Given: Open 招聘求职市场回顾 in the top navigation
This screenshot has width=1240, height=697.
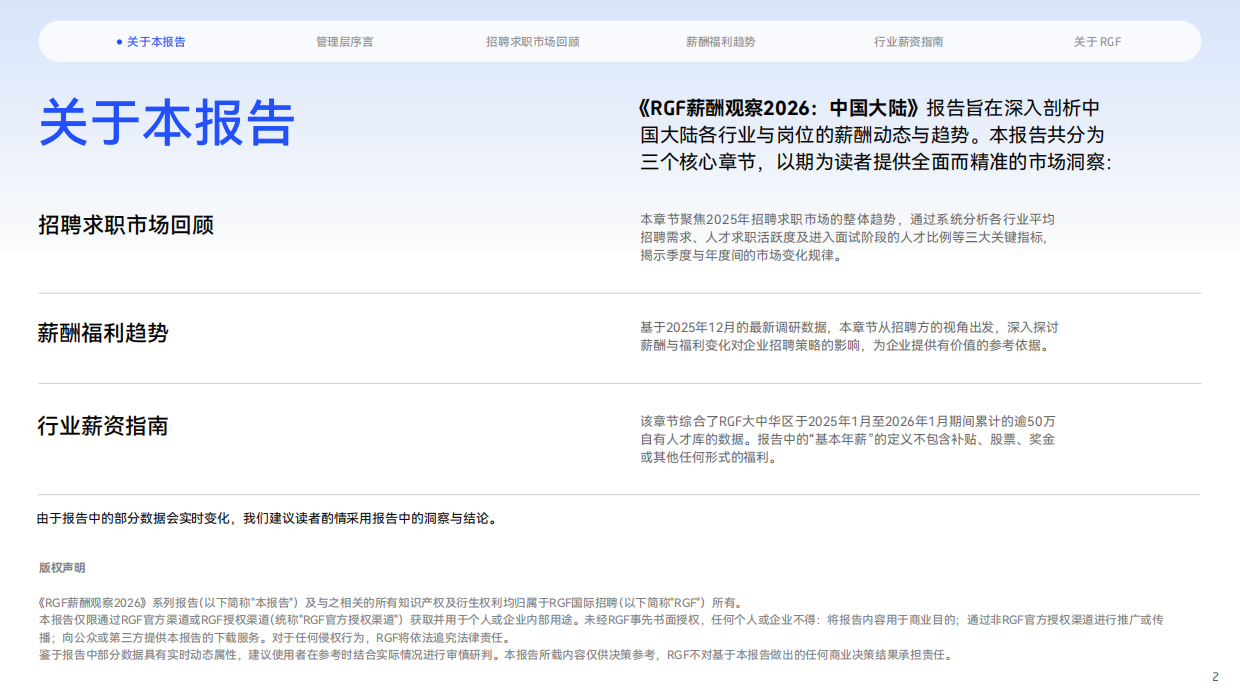Looking at the screenshot, I should point(535,41).
